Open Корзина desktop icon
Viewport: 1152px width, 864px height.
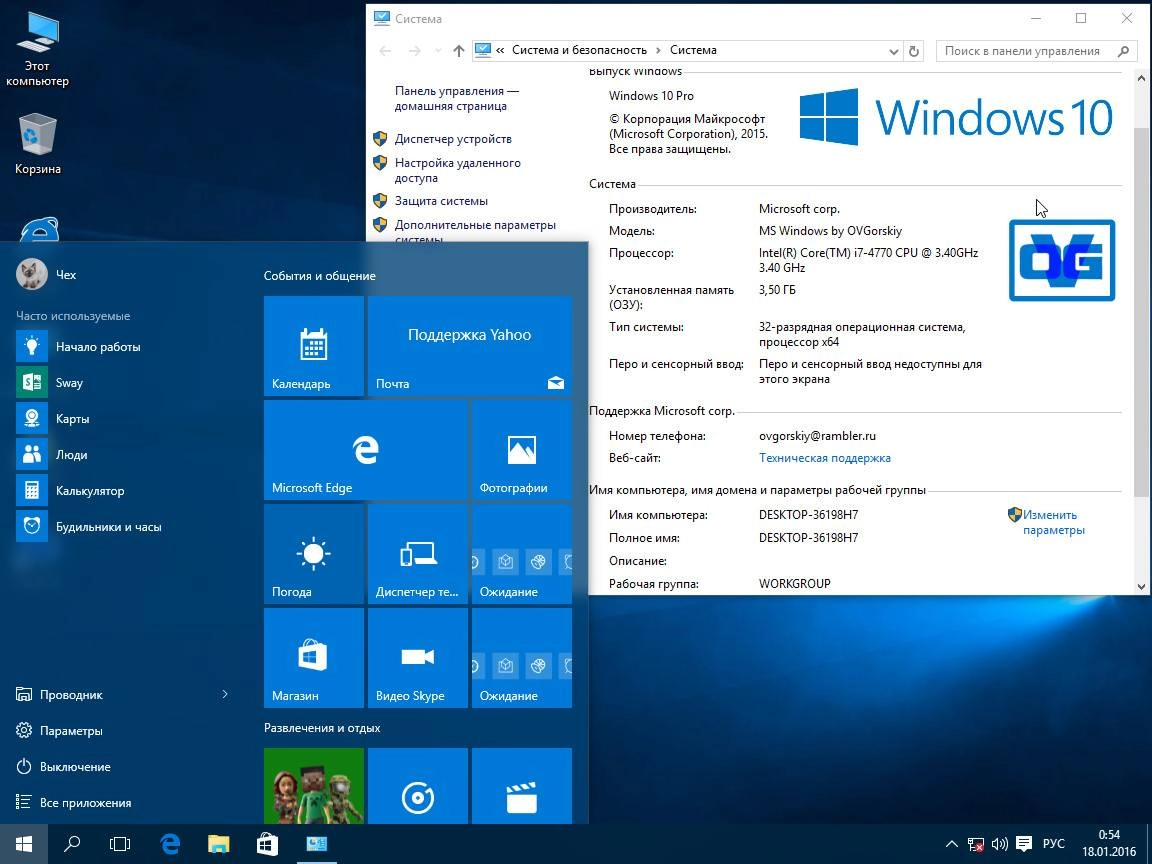click(37, 144)
